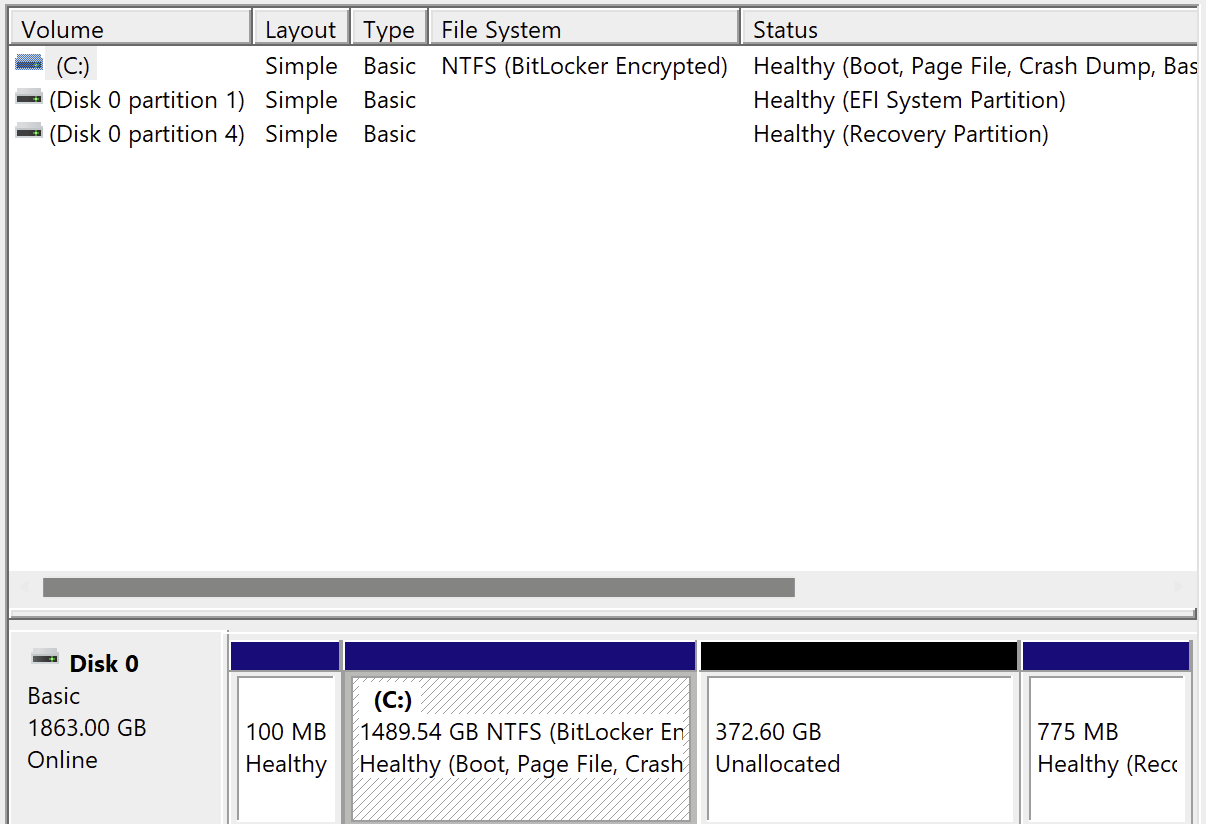Click the Disk 0 label in disk pane
The image size is (1206, 824).
104,664
